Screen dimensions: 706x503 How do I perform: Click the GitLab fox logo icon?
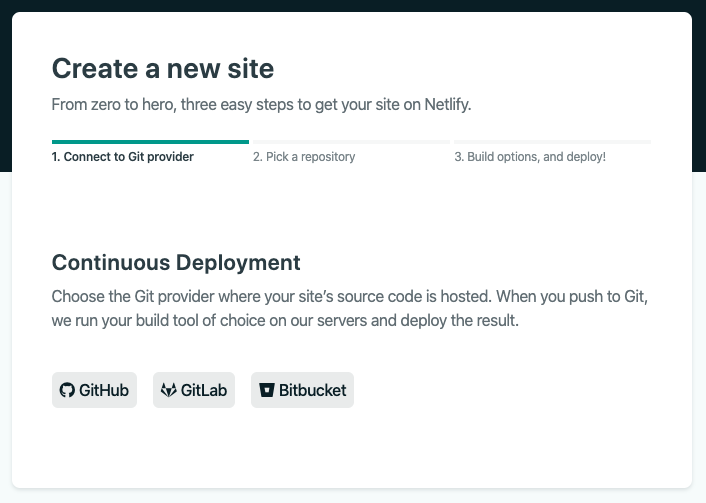tap(169, 390)
